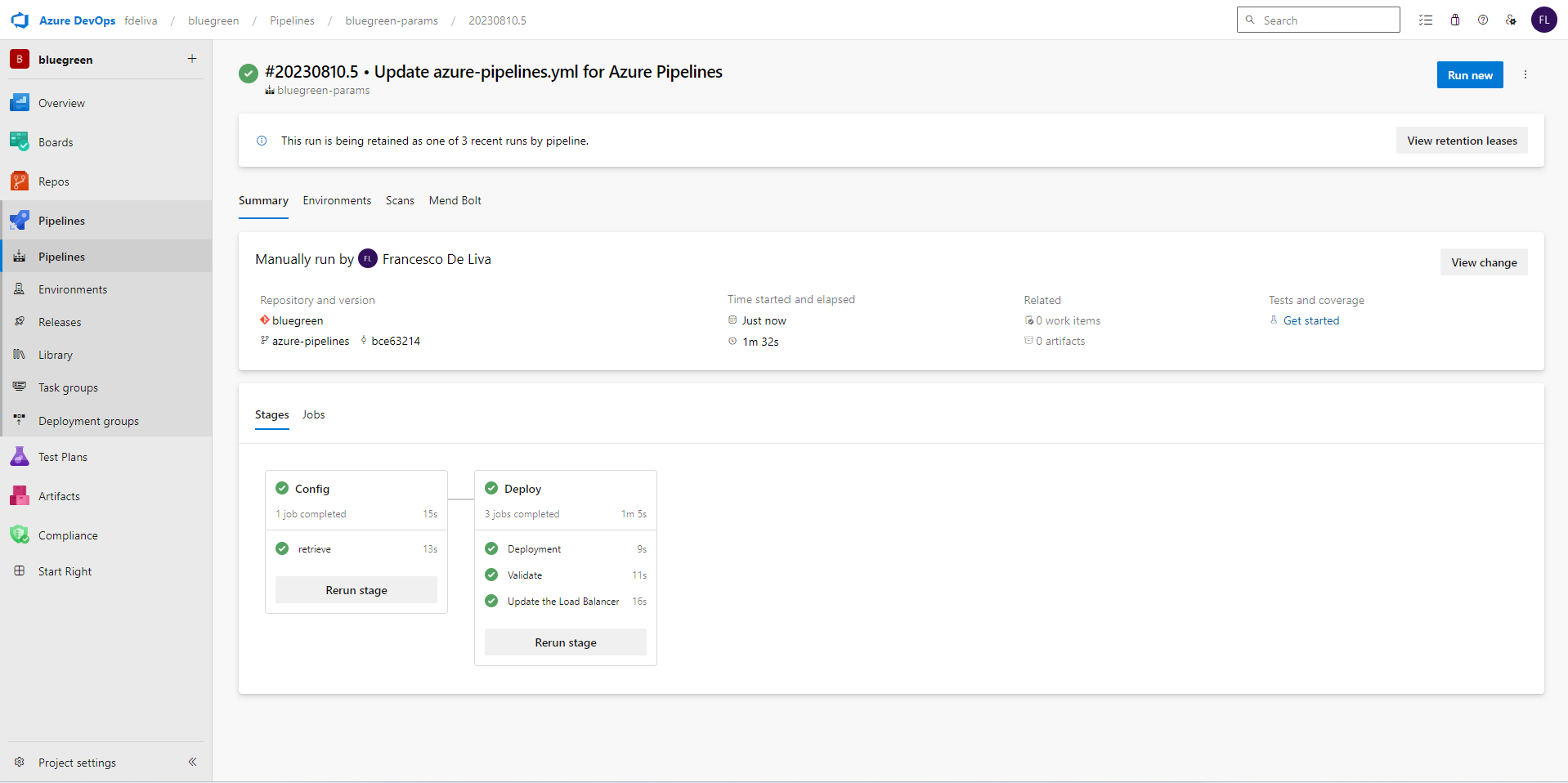Open the Get started tests link

1311,320
